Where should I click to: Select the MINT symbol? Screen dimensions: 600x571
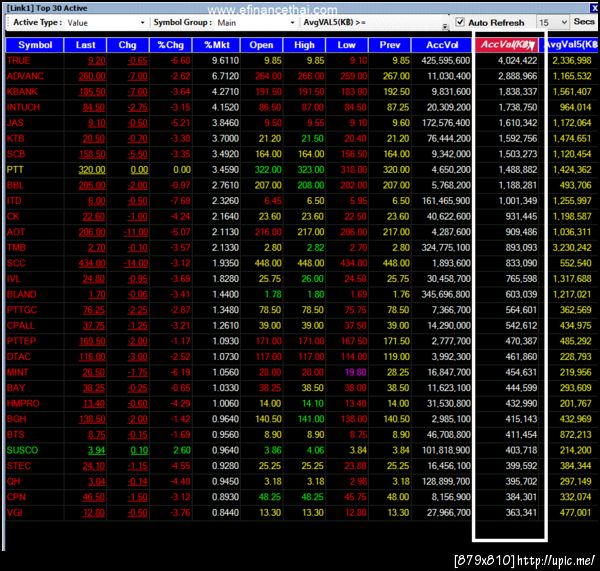coord(18,372)
